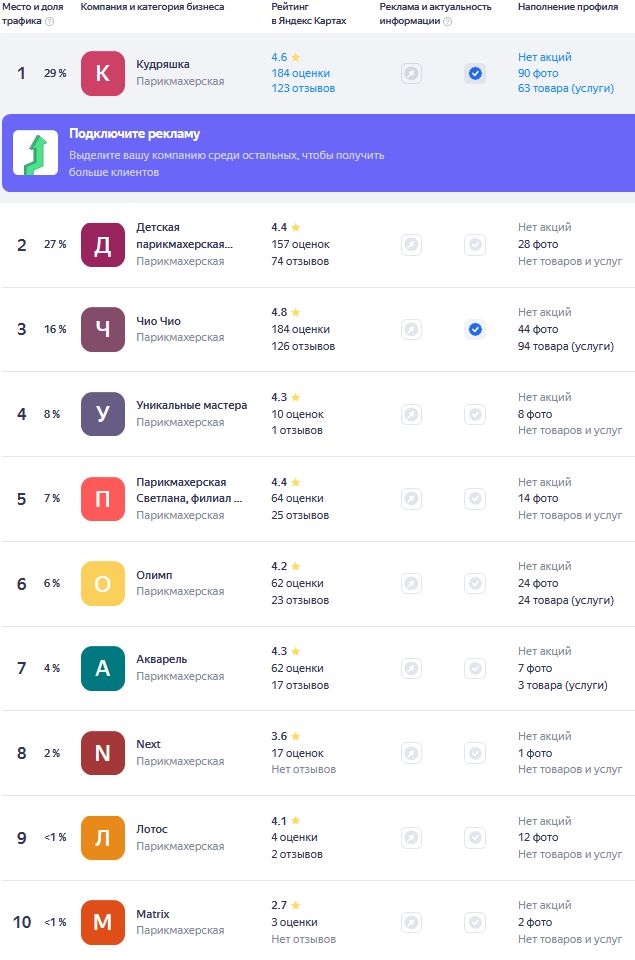Click the Наполнение профиля column header
Screen dimensions: 635x960
pyautogui.click(x=568, y=7)
